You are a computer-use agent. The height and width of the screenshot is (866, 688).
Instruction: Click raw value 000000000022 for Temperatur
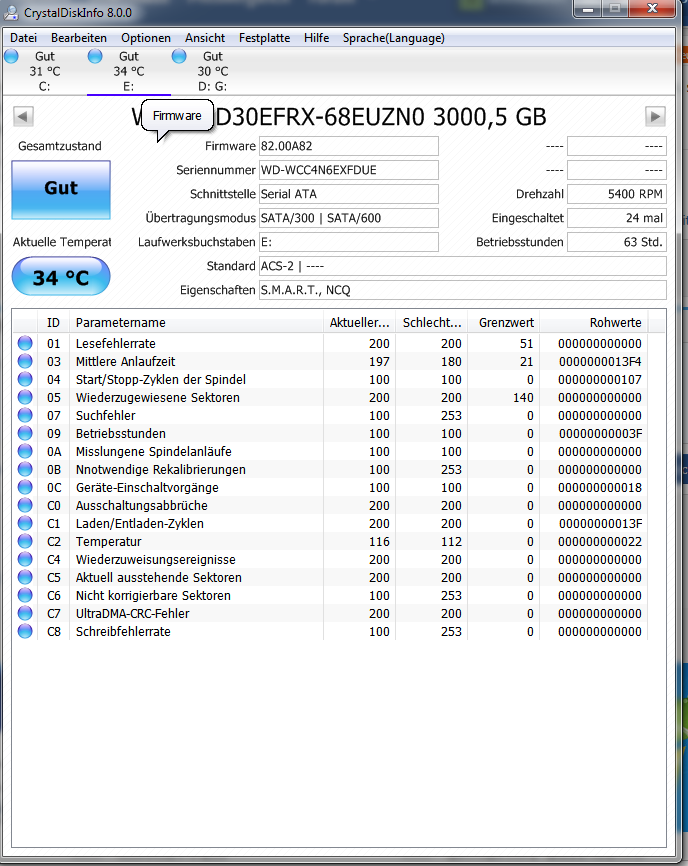[x=600, y=542]
